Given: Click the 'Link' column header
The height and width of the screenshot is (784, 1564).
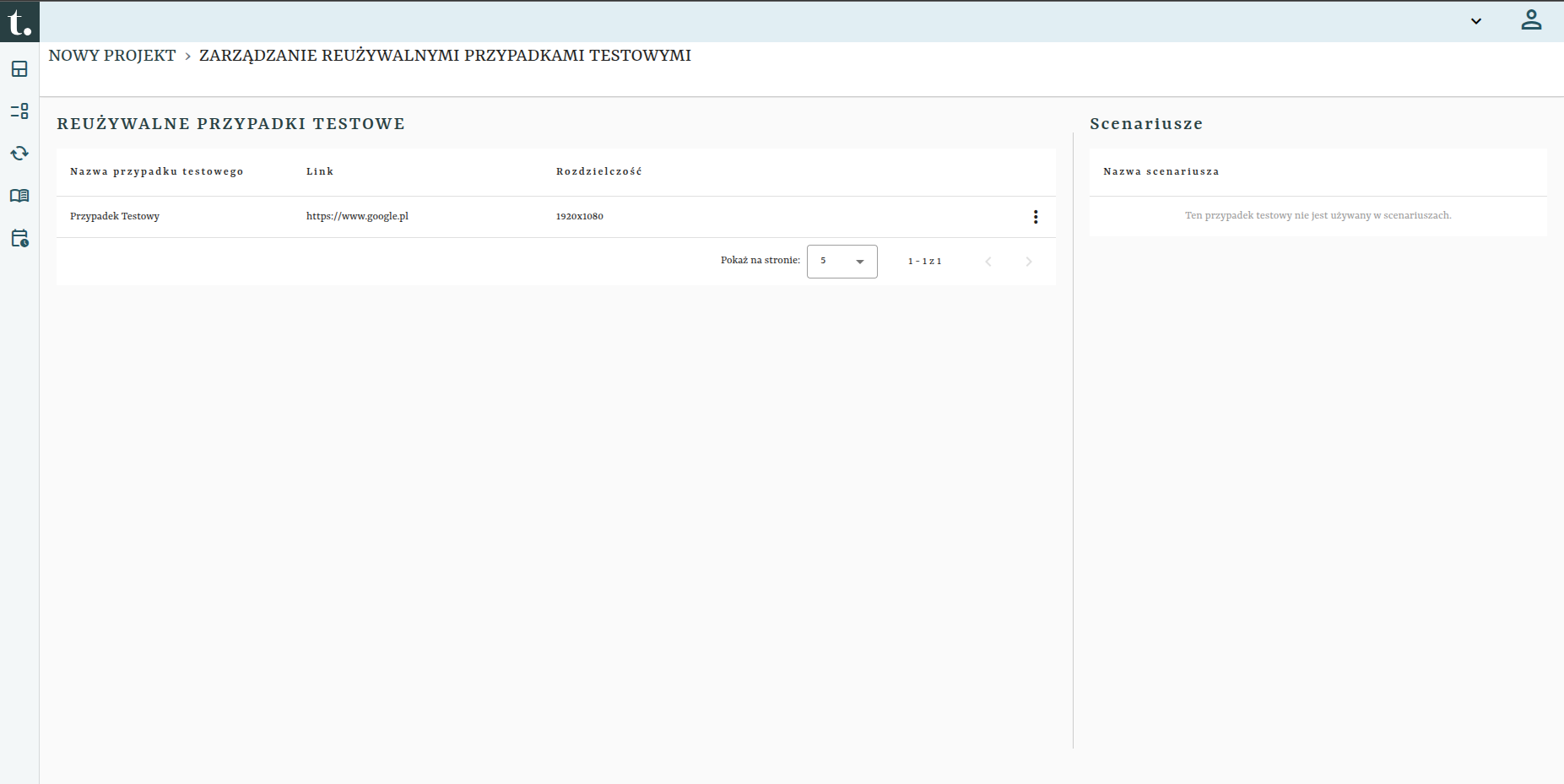Looking at the screenshot, I should [x=320, y=171].
